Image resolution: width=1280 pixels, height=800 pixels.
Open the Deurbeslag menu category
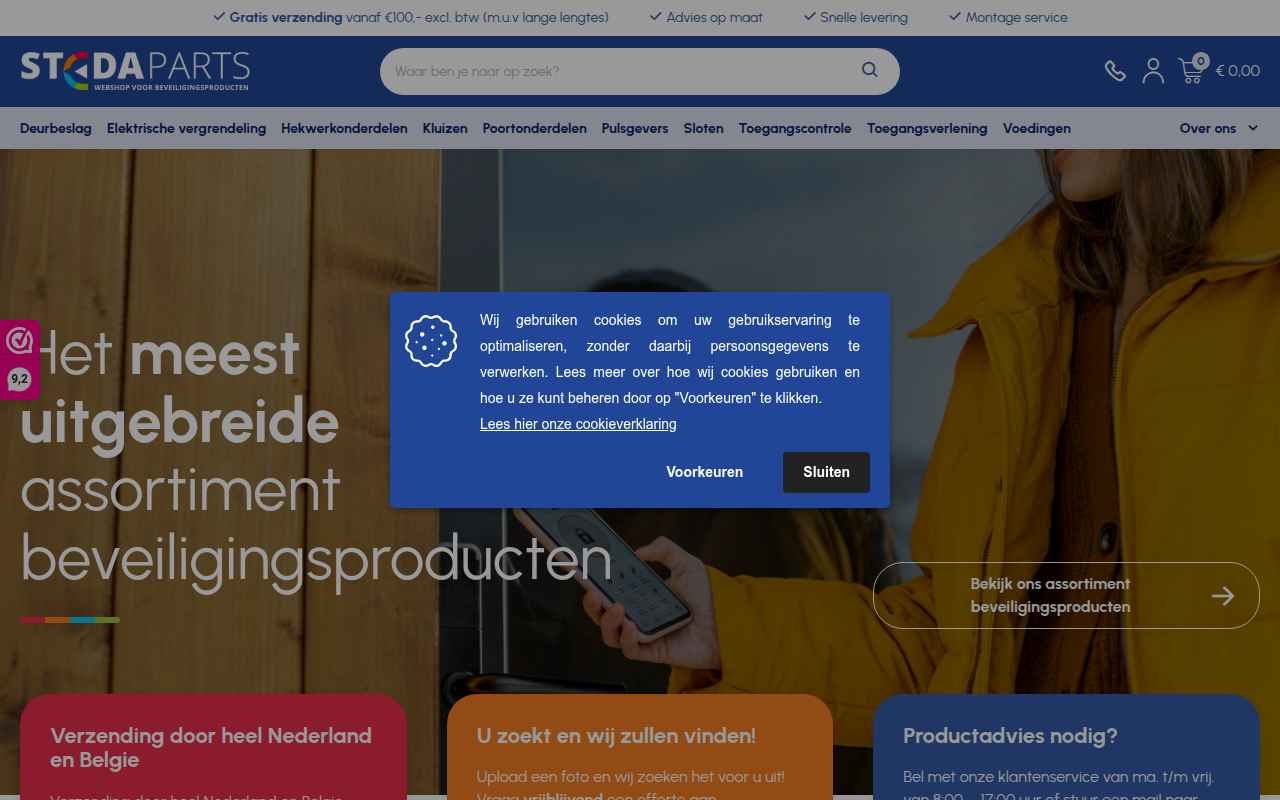[x=56, y=128]
